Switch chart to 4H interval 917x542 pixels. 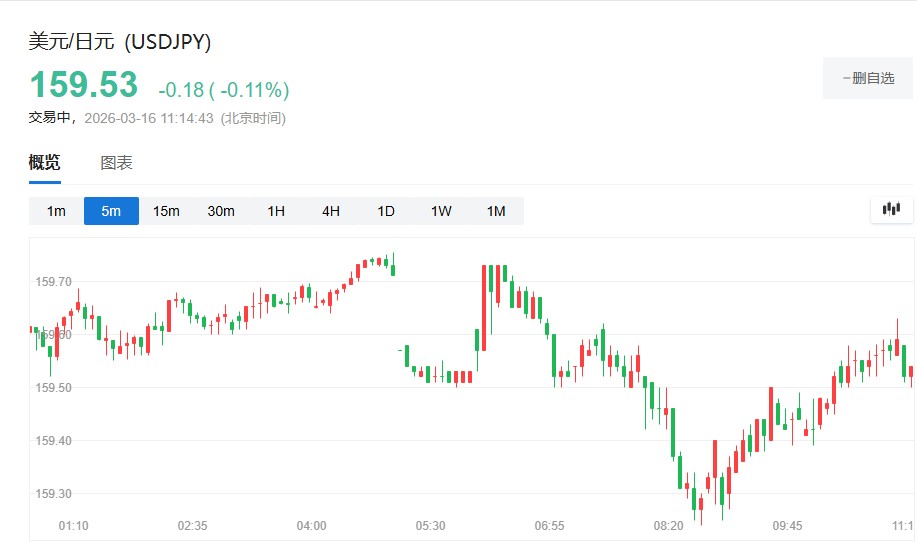[x=331, y=211]
